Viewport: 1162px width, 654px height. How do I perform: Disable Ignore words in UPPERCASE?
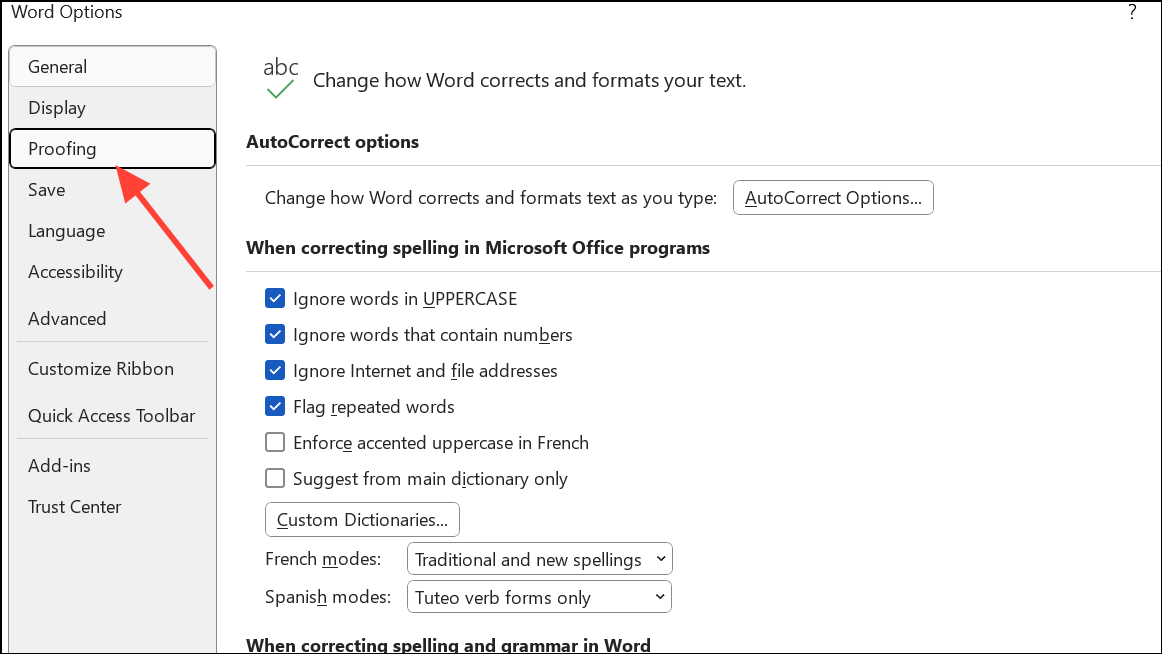[275, 298]
